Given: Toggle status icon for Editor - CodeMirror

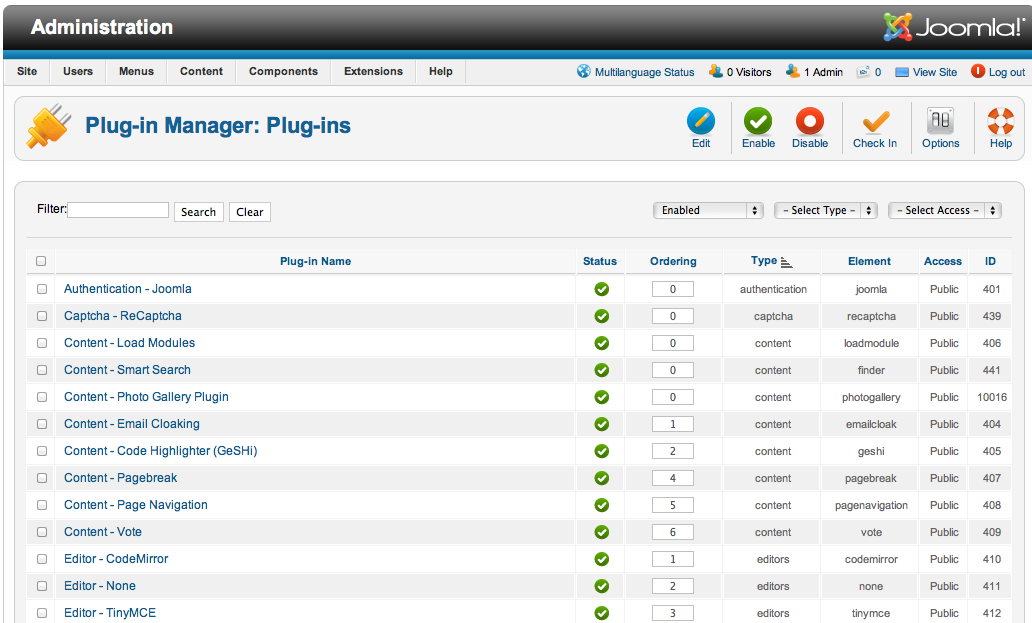Looking at the screenshot, I should pyautogui.click(x=601, y=559).
